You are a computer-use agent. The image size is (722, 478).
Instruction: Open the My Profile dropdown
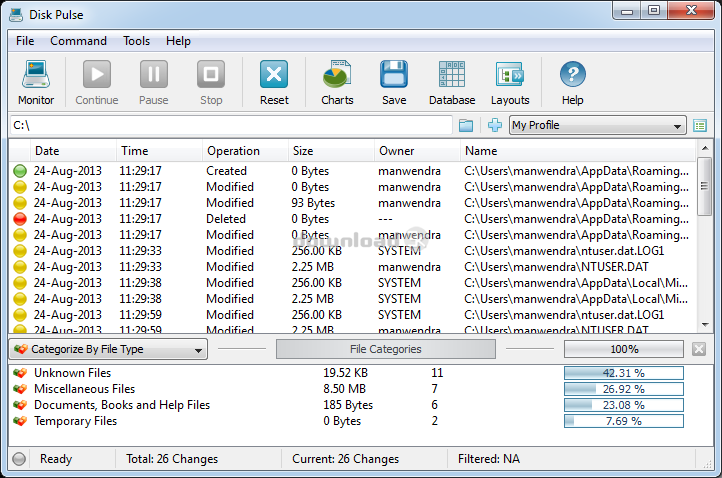click(x=598, y=125)
